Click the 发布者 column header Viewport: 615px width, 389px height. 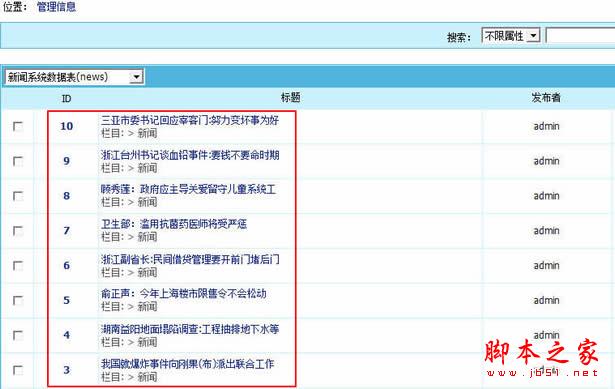point(546,98)
